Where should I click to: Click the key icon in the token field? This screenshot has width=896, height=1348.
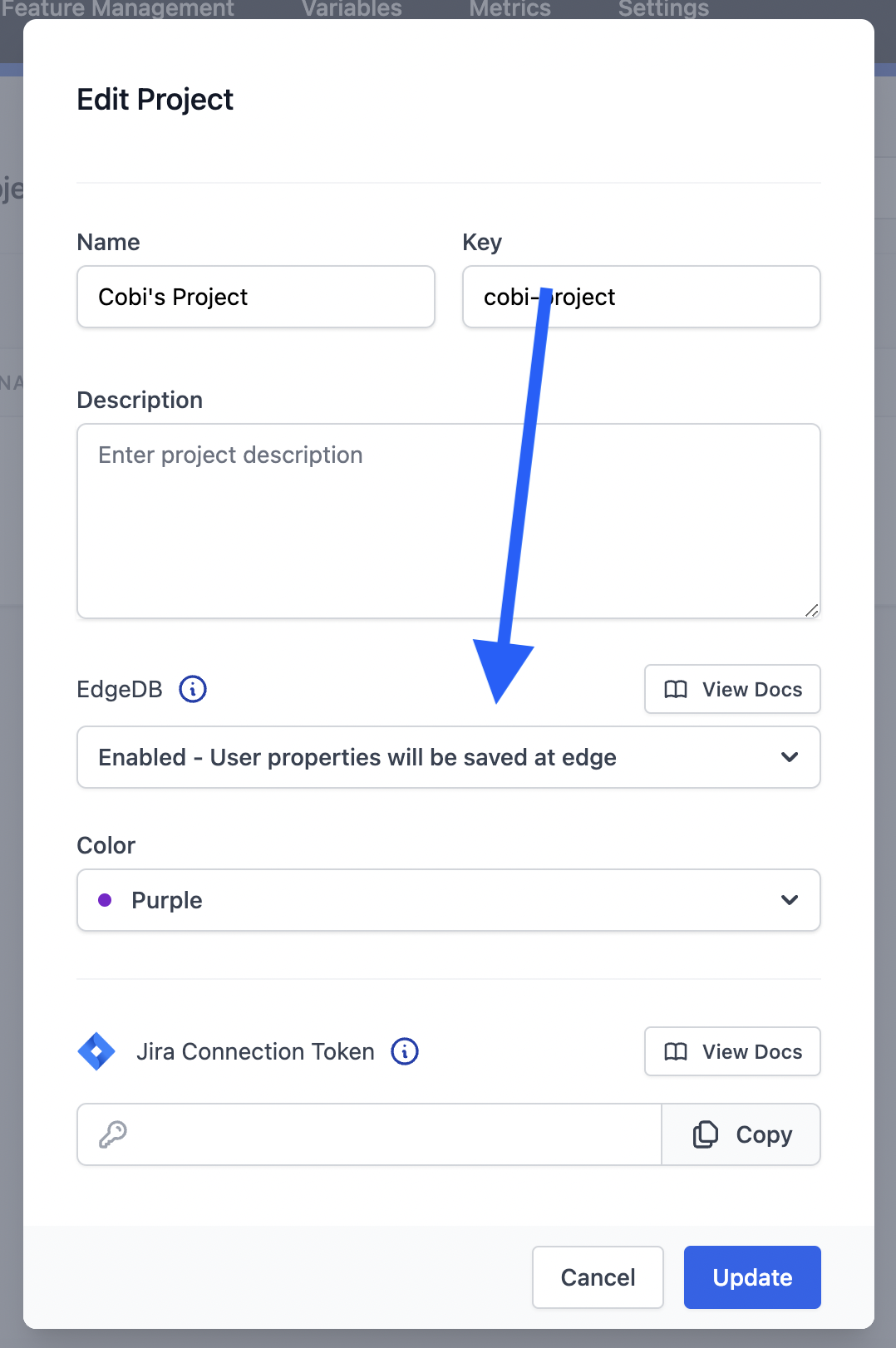[x=114, y=1134]
